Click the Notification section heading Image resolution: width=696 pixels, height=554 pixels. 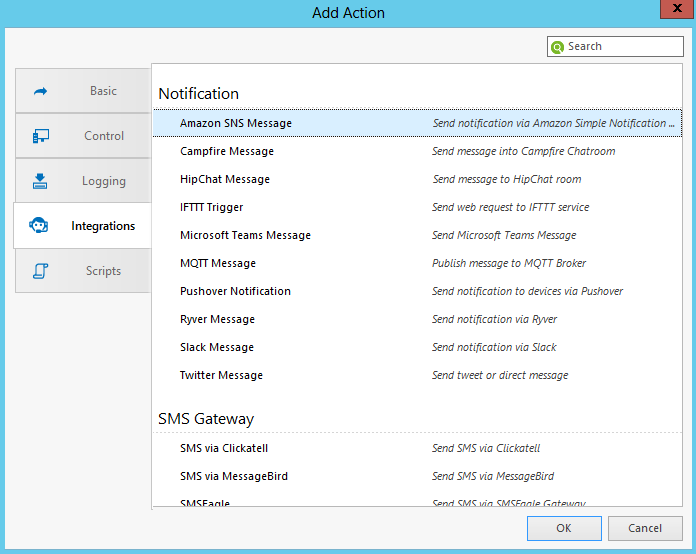click(198, 94)
